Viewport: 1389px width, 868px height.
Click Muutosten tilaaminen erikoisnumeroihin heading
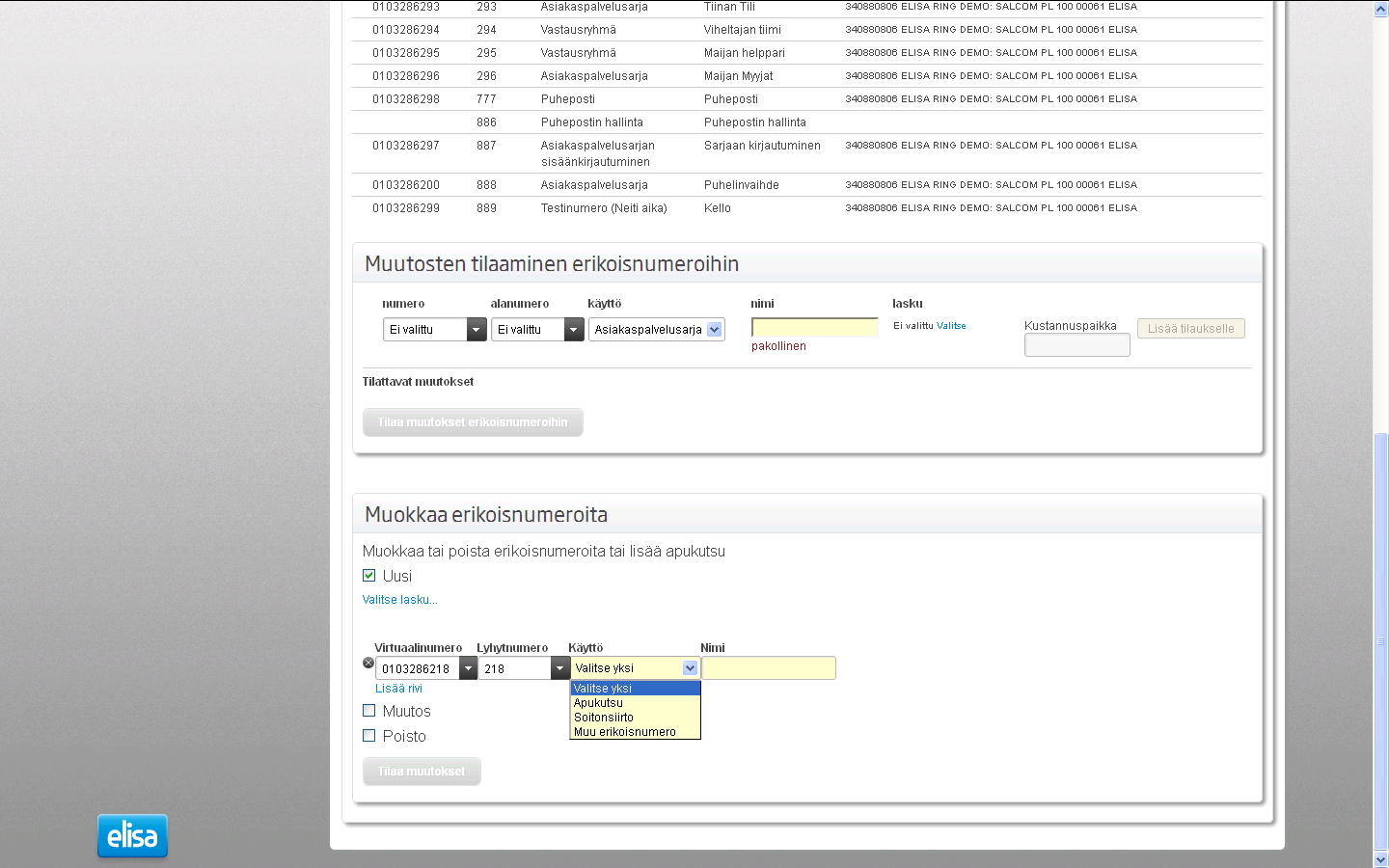pyautogui.click(x=552, y=264)
